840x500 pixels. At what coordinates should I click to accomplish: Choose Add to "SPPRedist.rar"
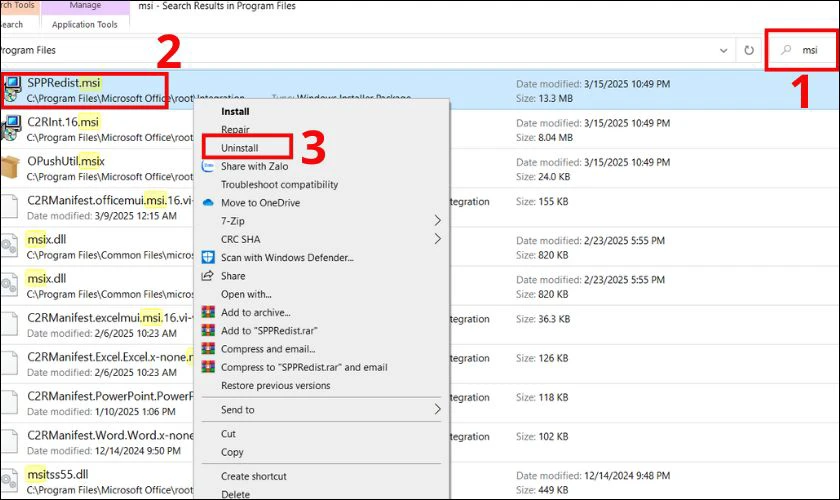(x=269, y=331)
